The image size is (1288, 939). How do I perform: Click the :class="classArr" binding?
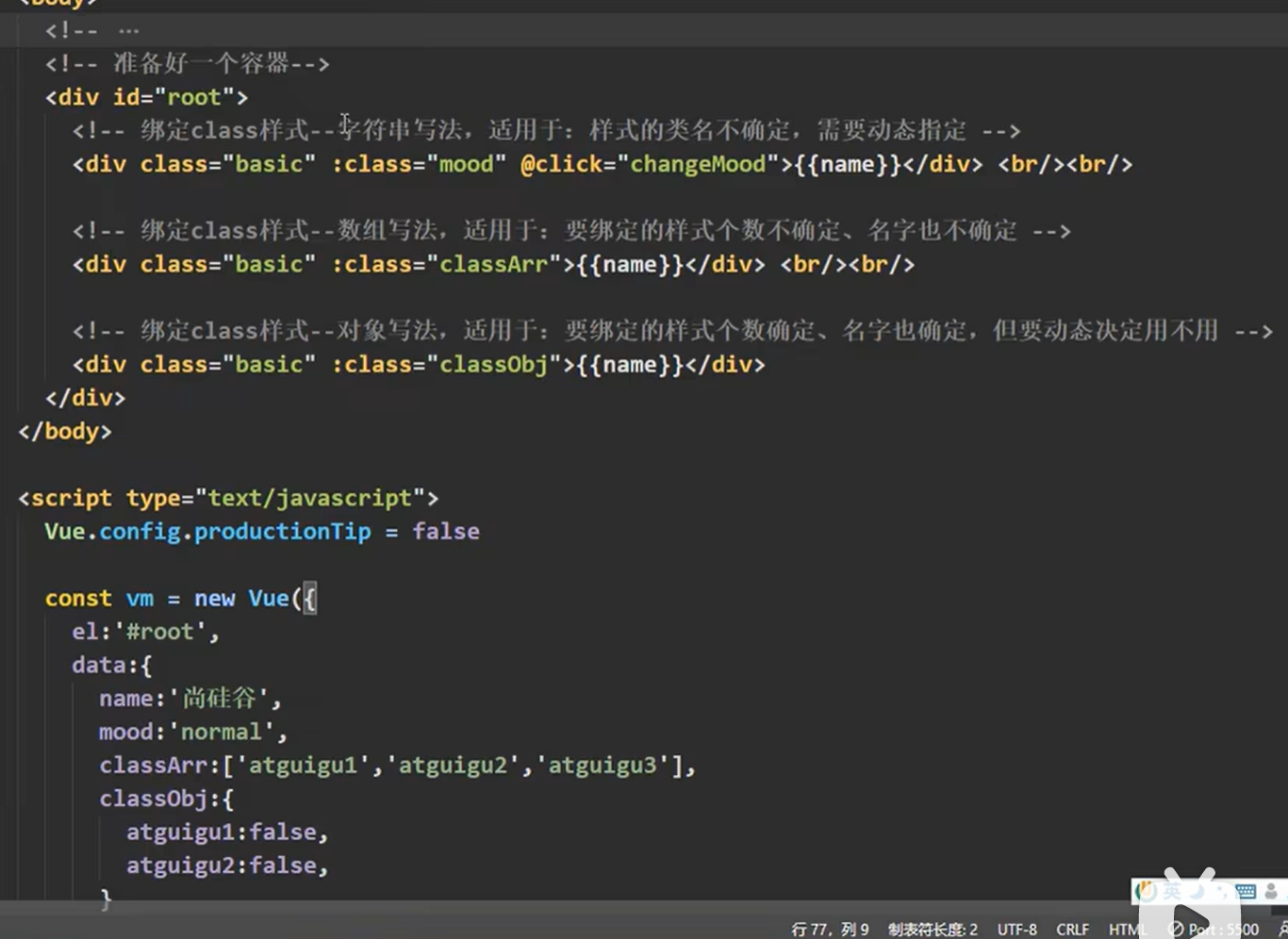(x=446, y=264)
